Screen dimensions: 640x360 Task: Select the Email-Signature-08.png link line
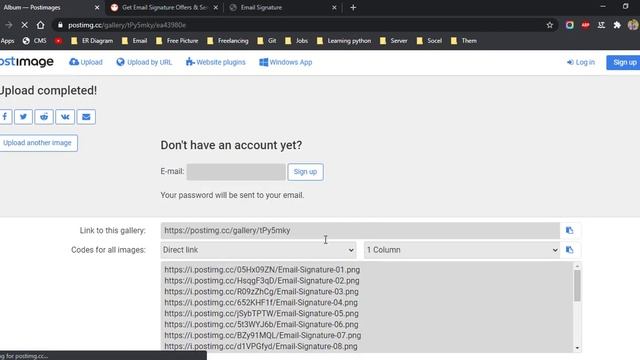(261, 347)
